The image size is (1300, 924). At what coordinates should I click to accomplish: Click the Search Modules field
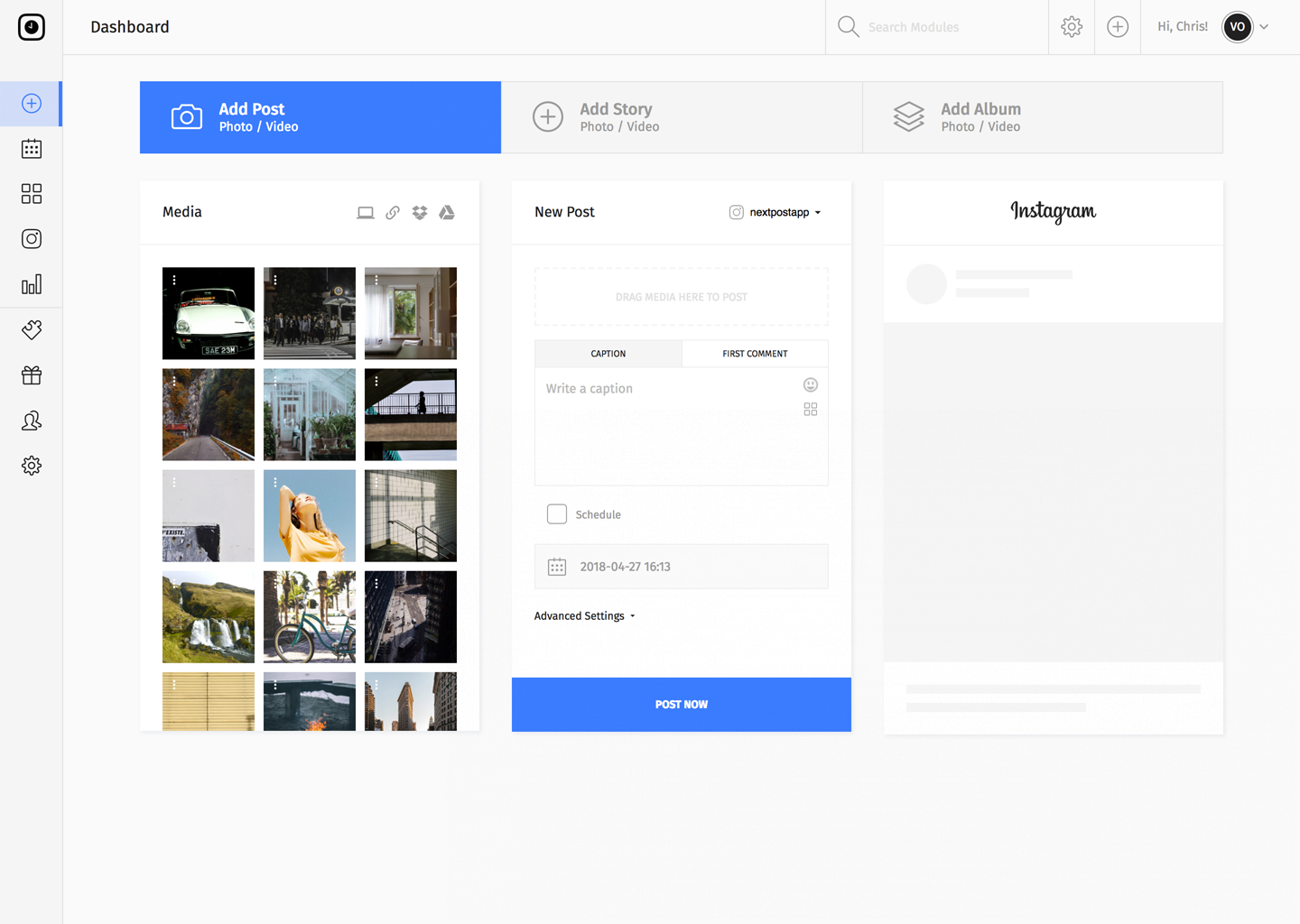948,27
